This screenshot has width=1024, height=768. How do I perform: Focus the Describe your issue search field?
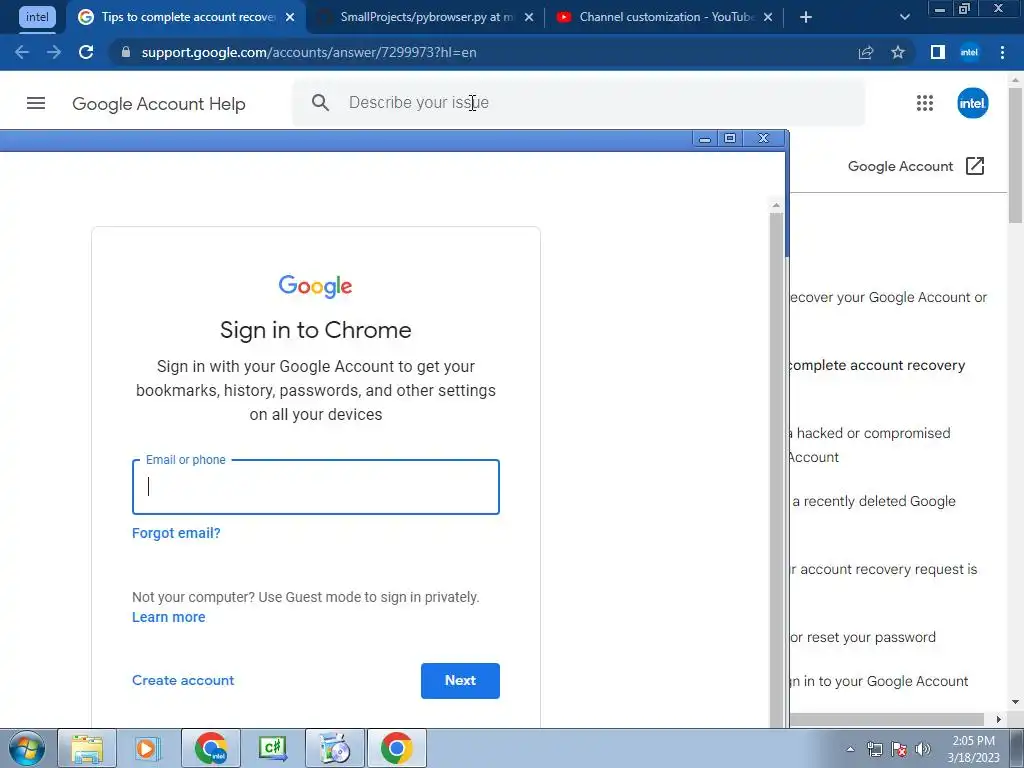579,103
